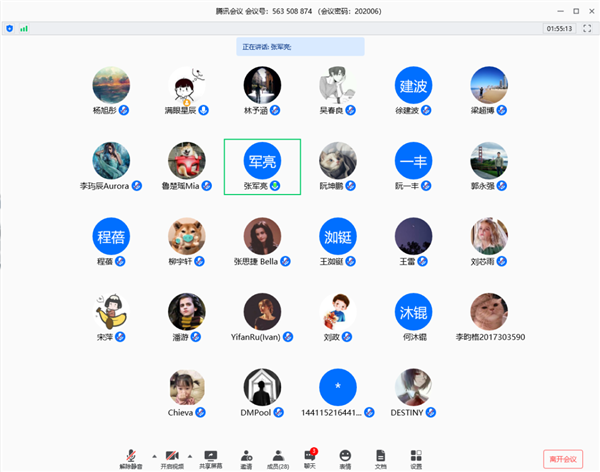Start screen sharing with 共享屏幕
The image size is (600, 472).
[x=211, y=457]
